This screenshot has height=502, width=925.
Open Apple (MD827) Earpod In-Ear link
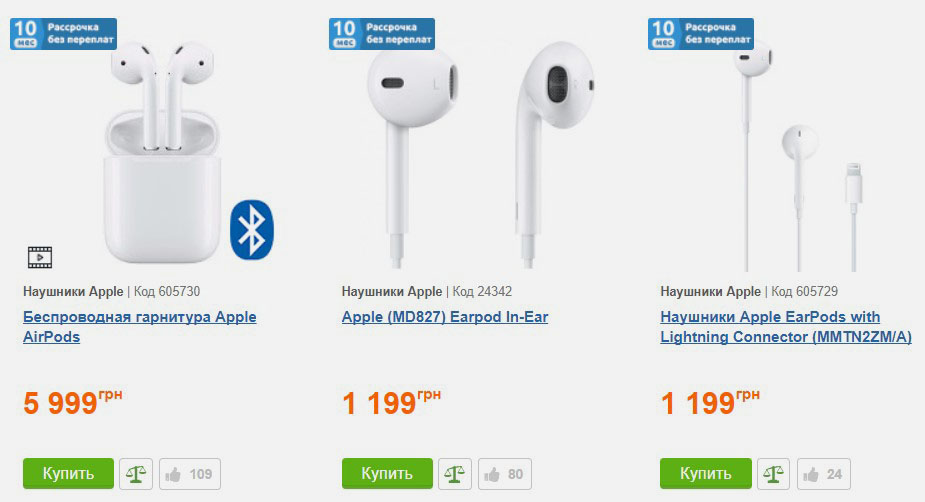click(445, 317)
